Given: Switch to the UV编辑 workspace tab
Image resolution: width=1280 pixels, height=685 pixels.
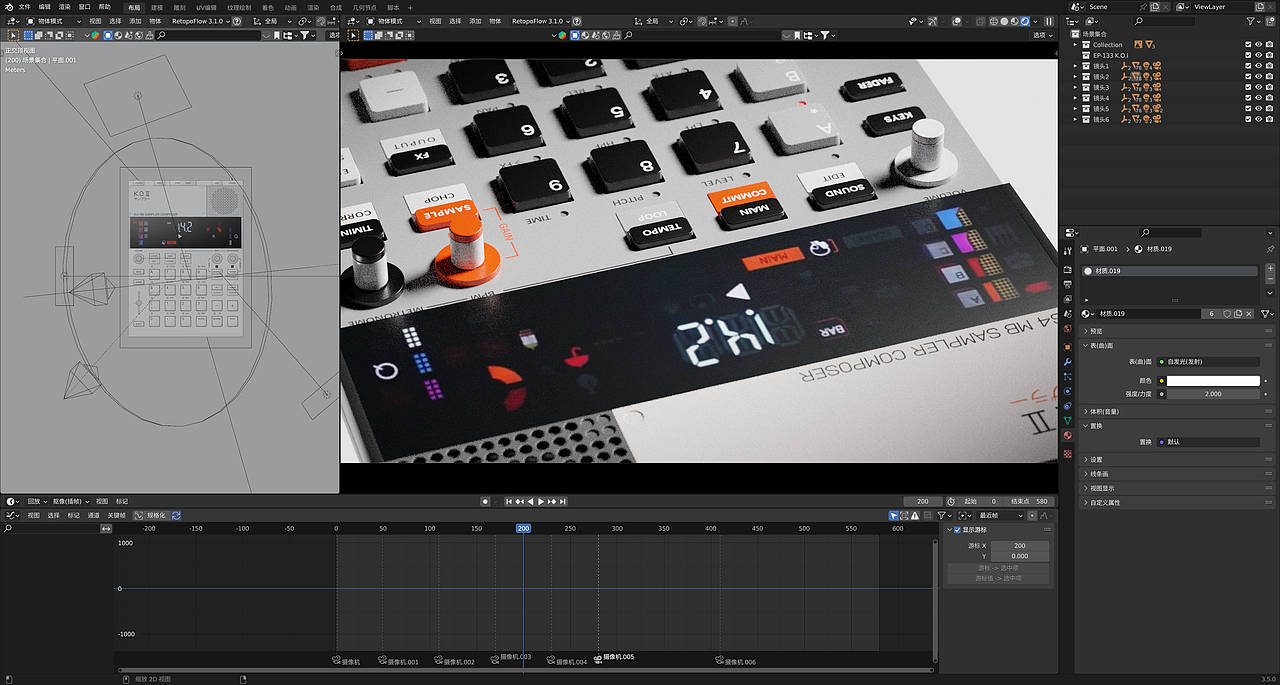Looking at the screenshot, I should [206, 7].
